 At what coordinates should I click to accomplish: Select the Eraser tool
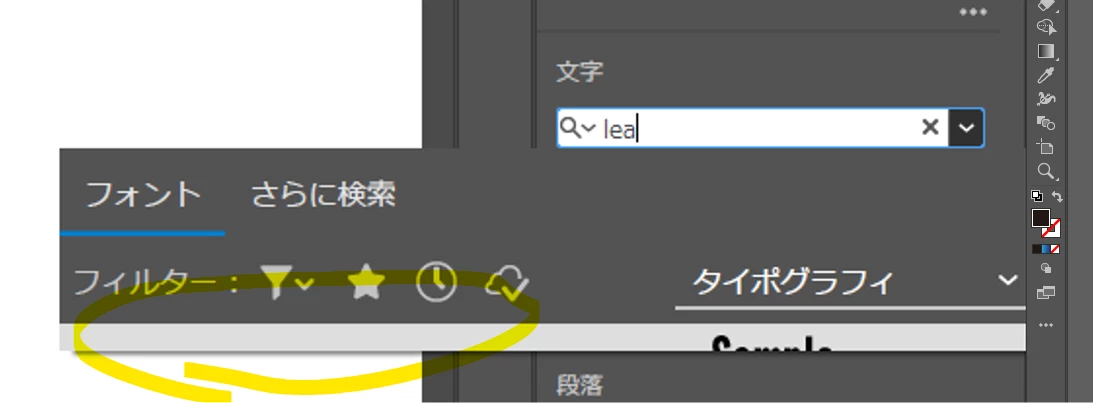[x=1046, y=4]
